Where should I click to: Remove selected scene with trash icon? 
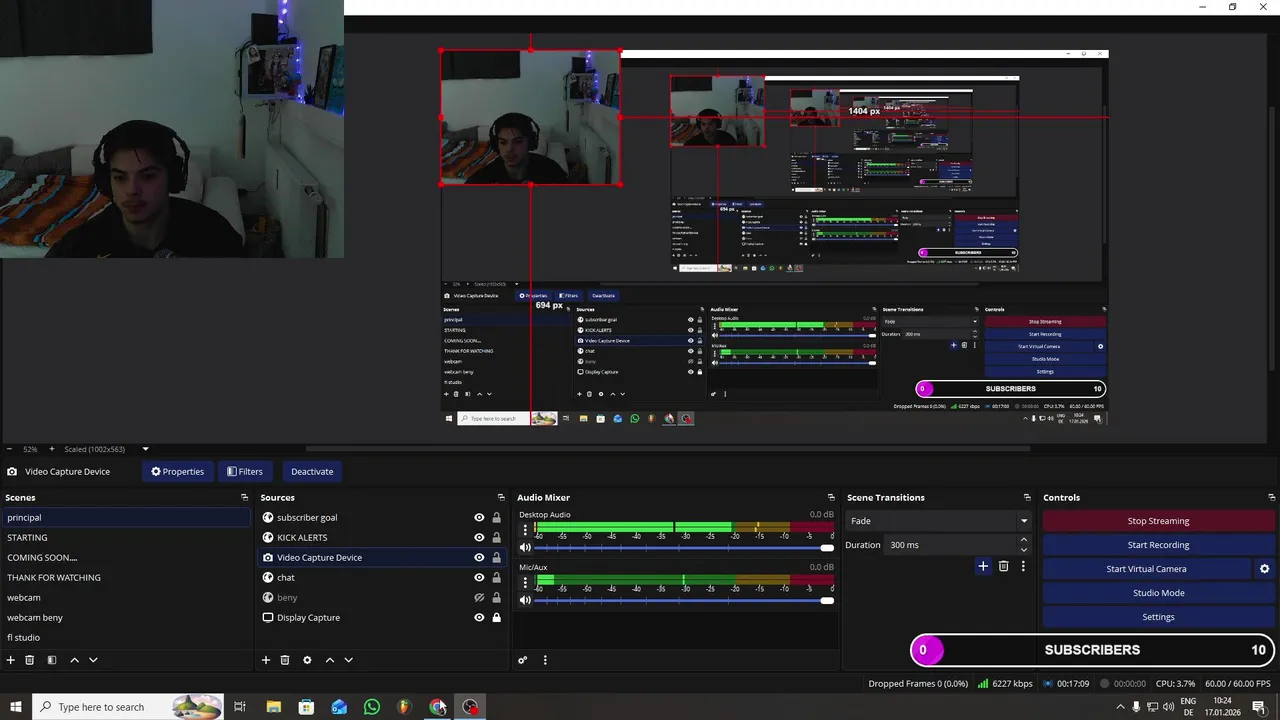[30, 660]
